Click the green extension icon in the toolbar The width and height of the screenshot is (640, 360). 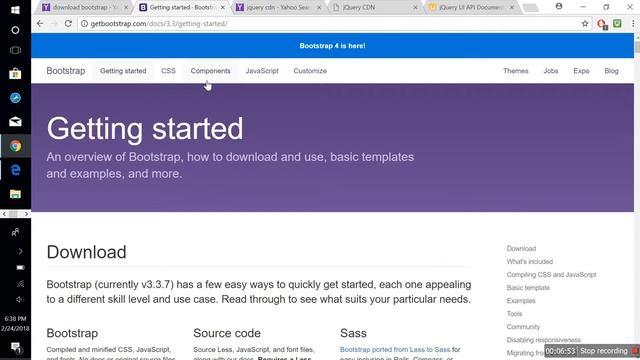click(617, 24)
